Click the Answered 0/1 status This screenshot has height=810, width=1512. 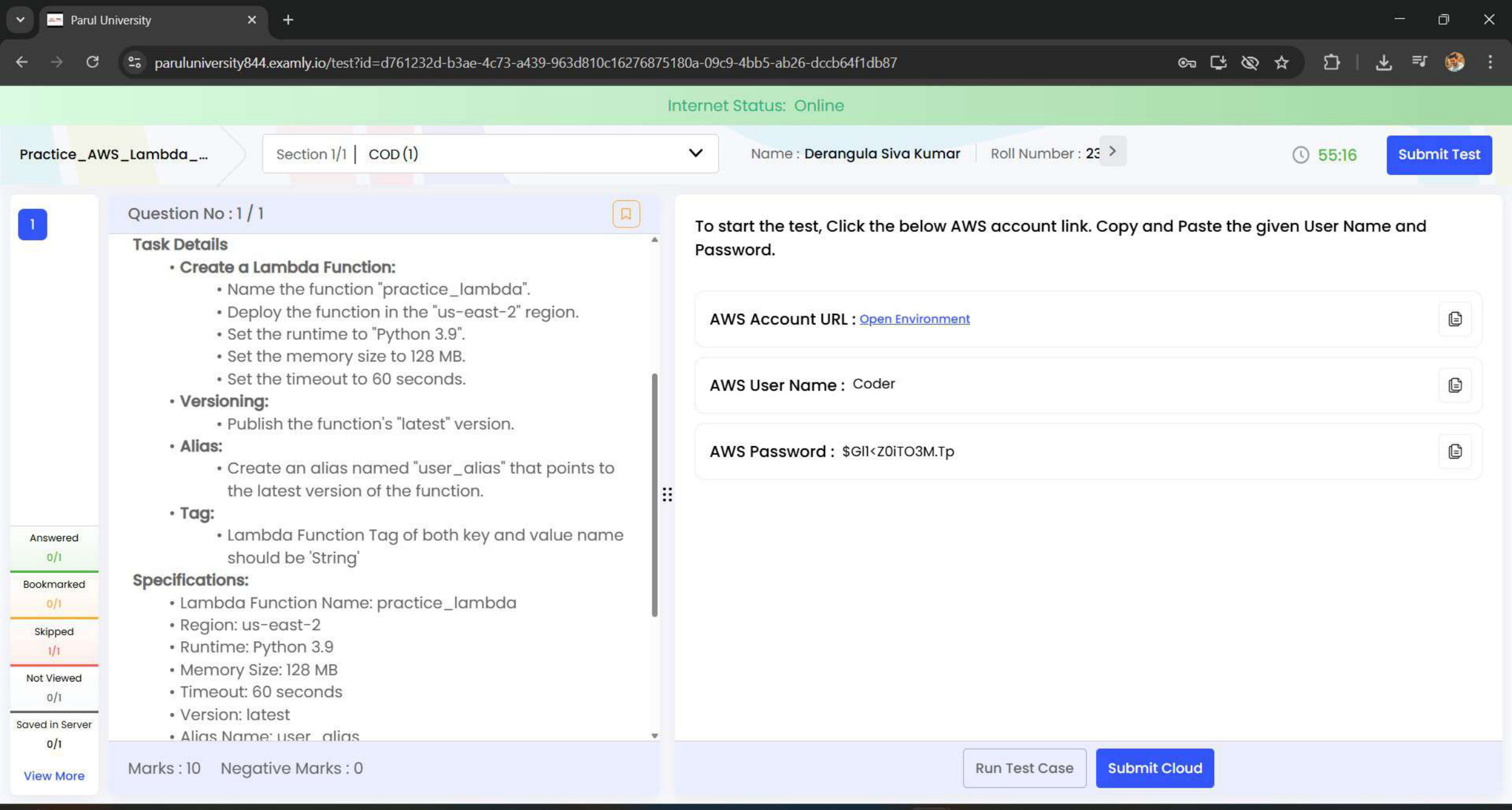tap(54, 547)
